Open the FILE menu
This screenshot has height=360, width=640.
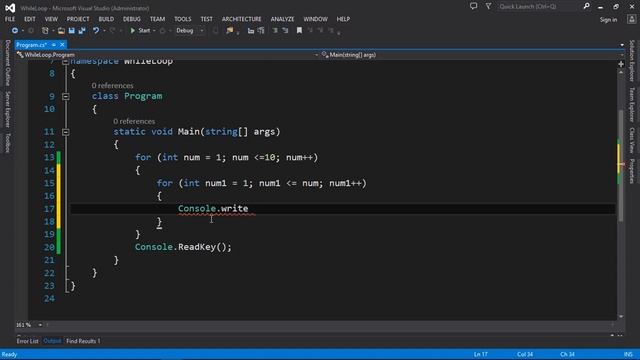coord(10,19)
